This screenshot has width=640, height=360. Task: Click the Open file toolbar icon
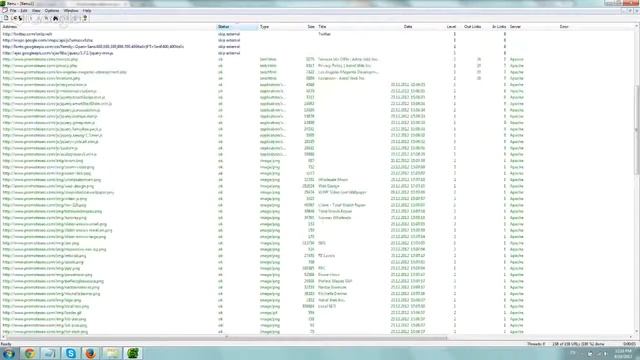click(x=14, y=18)
